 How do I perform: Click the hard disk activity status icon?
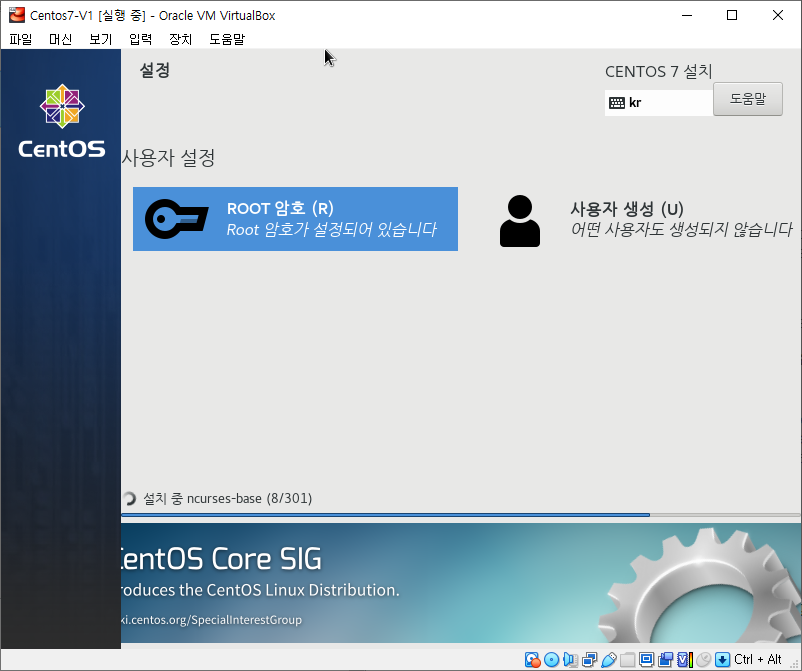click(532, 660)
